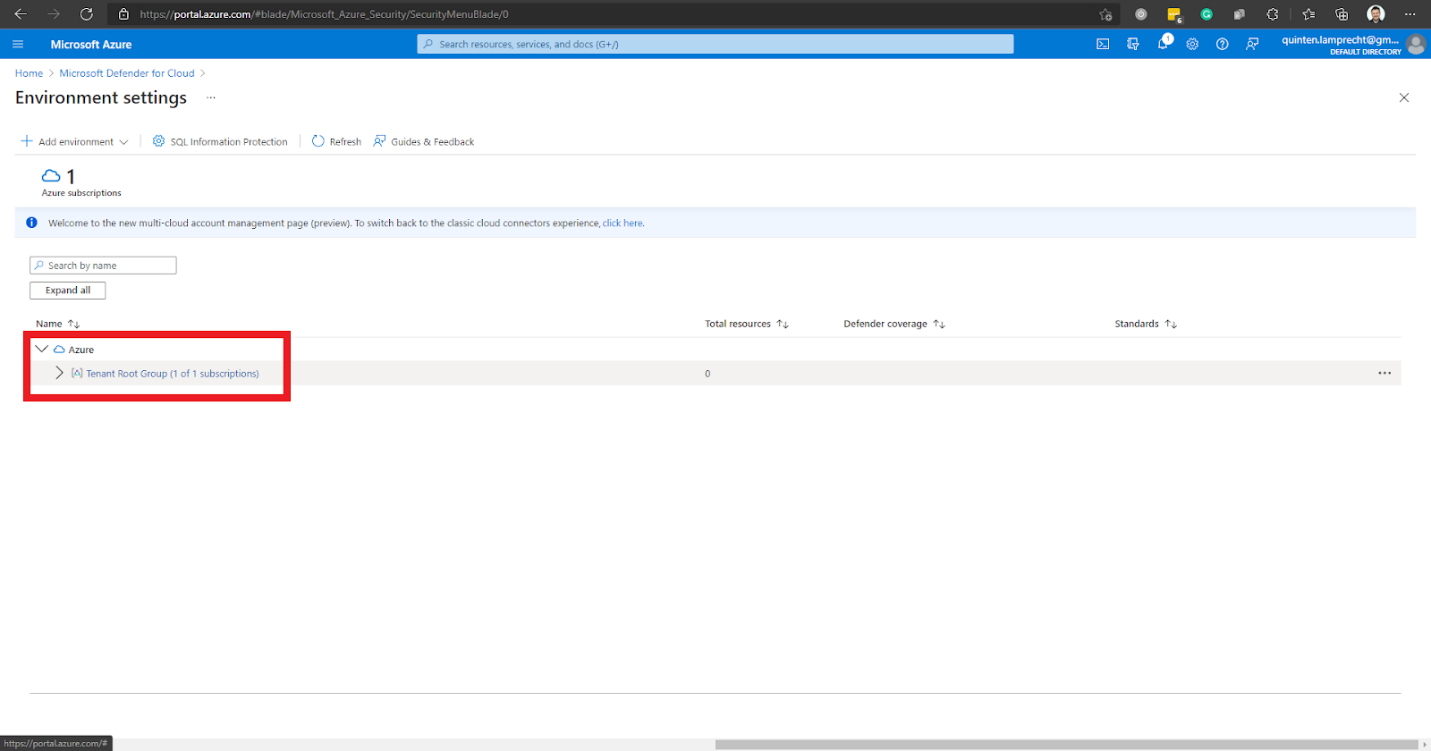The width and height of the screenshot is (1431, 751).
Task: Open the Directories and subscriptions filter icon
Action: pos(1133,44)
